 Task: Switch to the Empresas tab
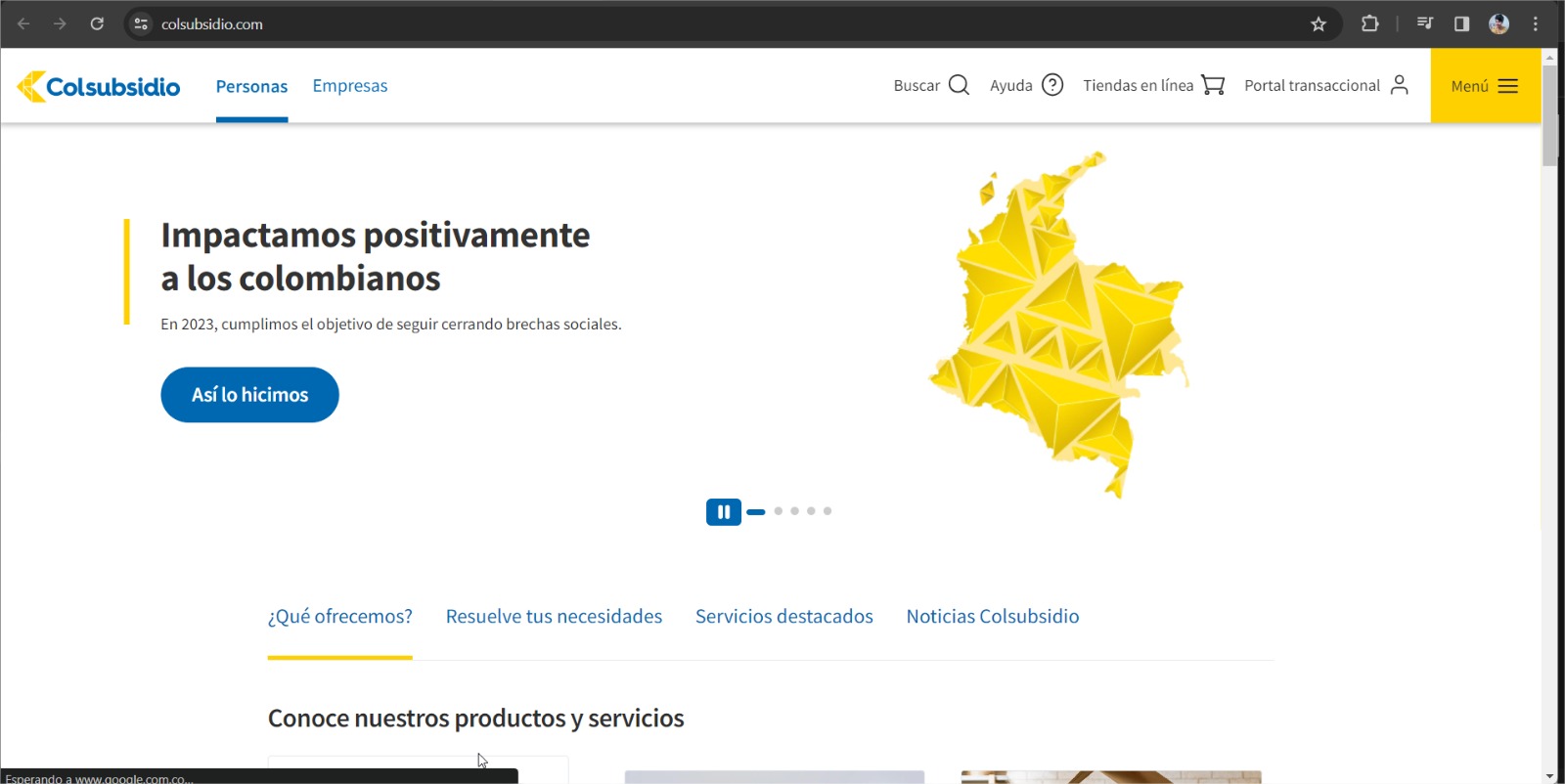click(350, 86)
